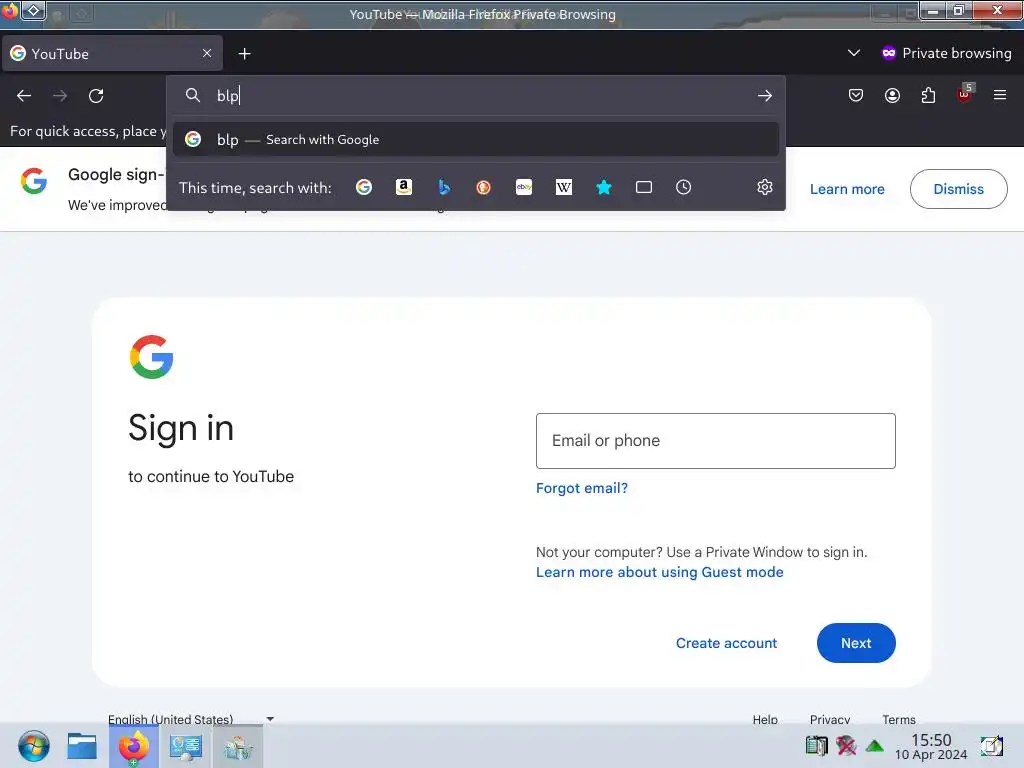Click the clipboard tray icon
Screen dimensions: 1024x768
coord(816,745)
